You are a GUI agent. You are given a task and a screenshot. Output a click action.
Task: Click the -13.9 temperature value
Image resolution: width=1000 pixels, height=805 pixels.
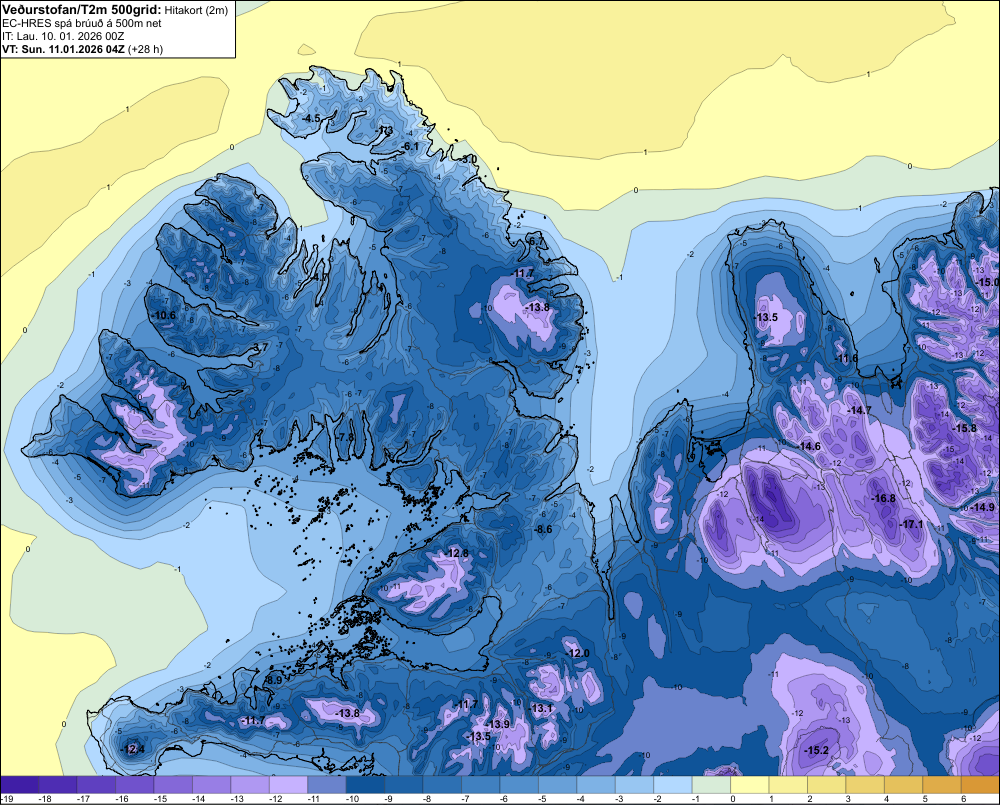(x=497, y=724)
